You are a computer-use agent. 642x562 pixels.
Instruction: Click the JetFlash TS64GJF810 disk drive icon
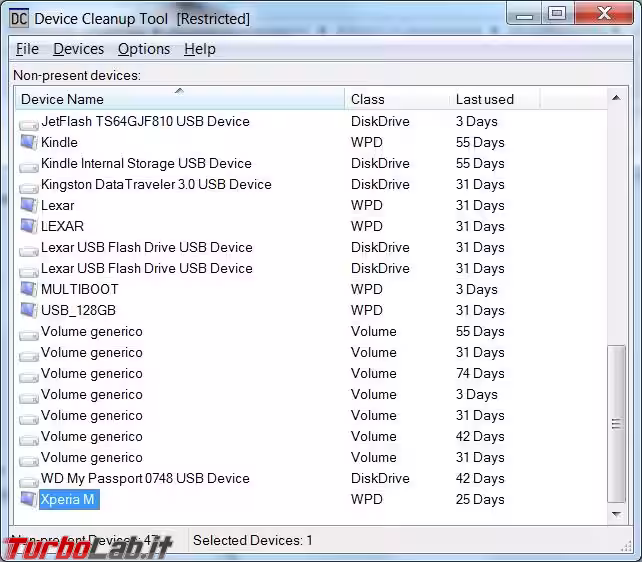coord(28,122)
